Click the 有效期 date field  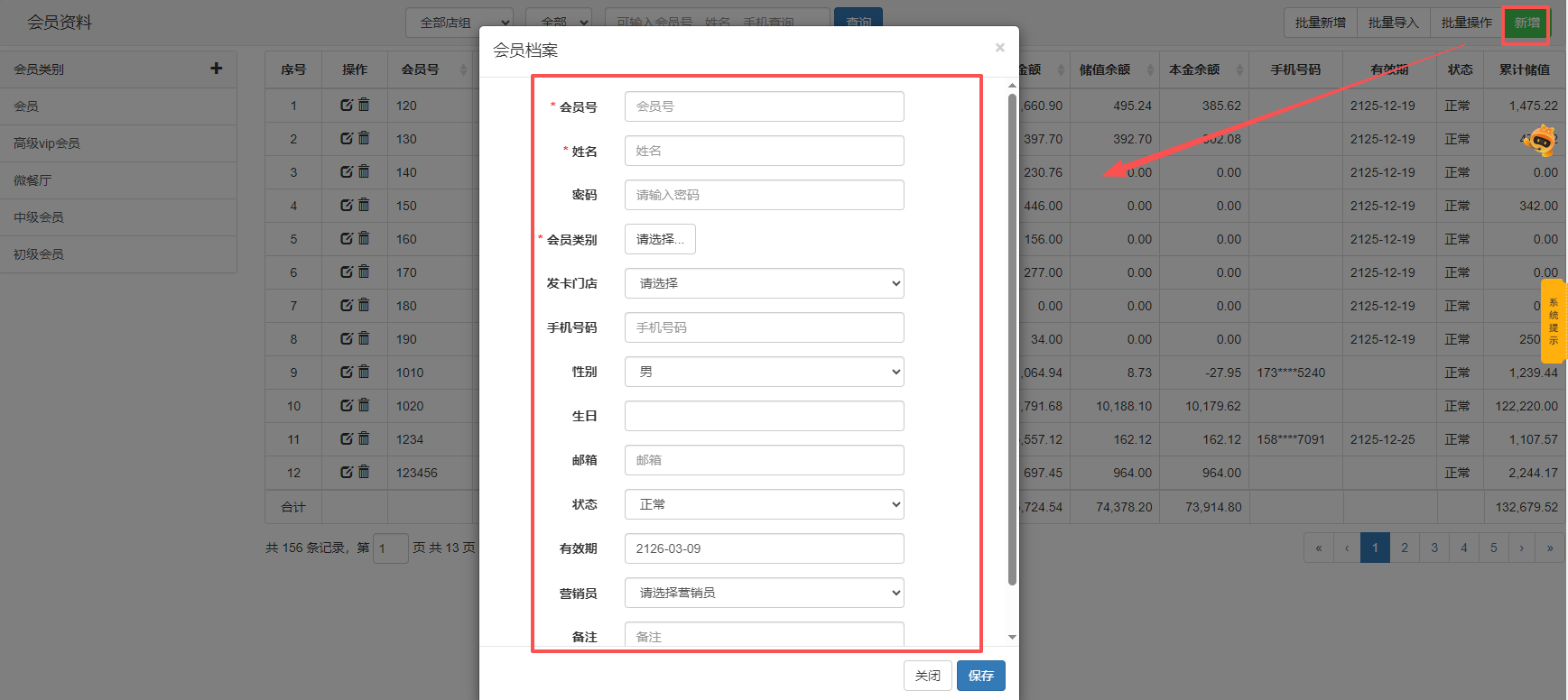point(764,548)
